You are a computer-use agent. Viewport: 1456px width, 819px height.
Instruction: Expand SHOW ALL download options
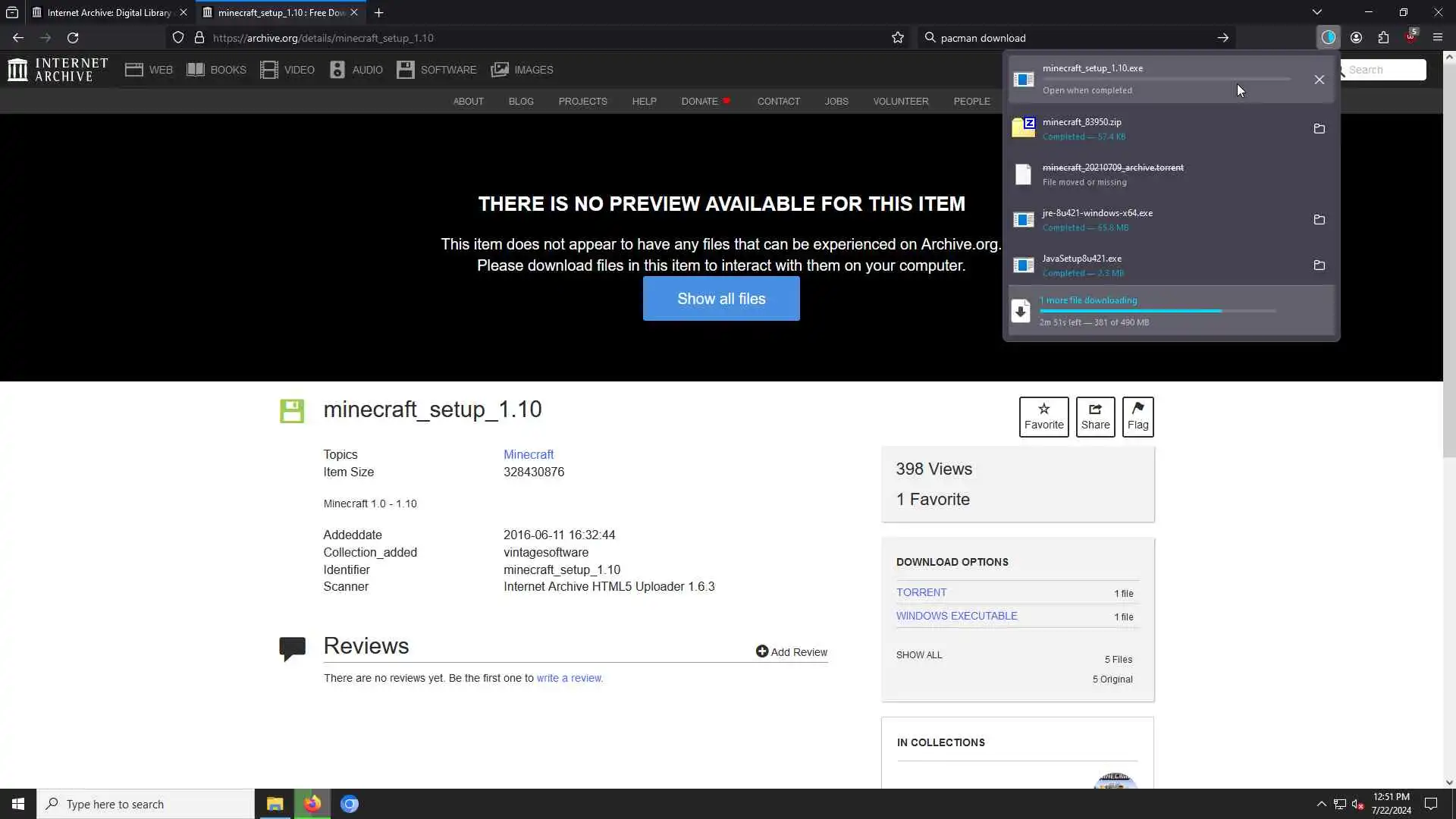(x=918, y=655)
